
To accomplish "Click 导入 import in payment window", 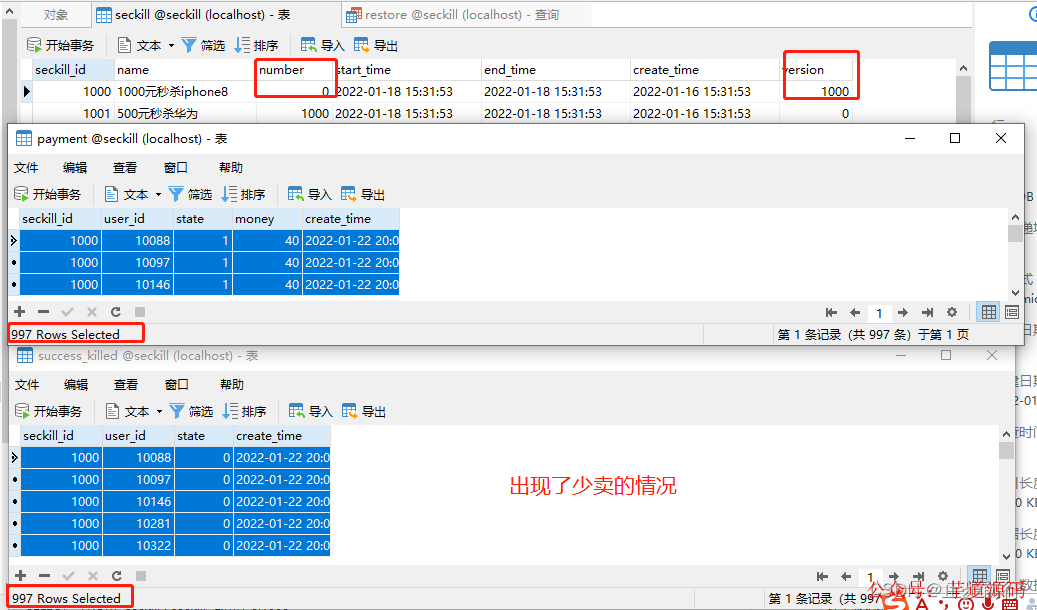I will click(x=309, y=194).
